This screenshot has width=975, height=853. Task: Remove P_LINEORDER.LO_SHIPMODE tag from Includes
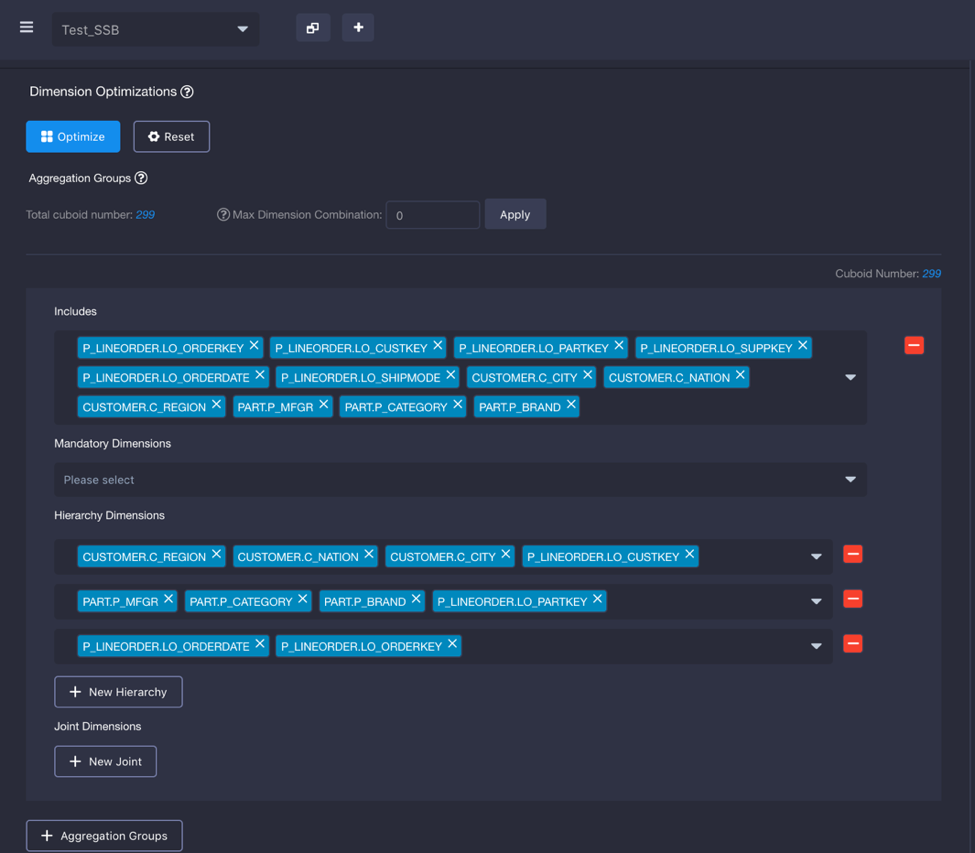(x=451, y=375)
